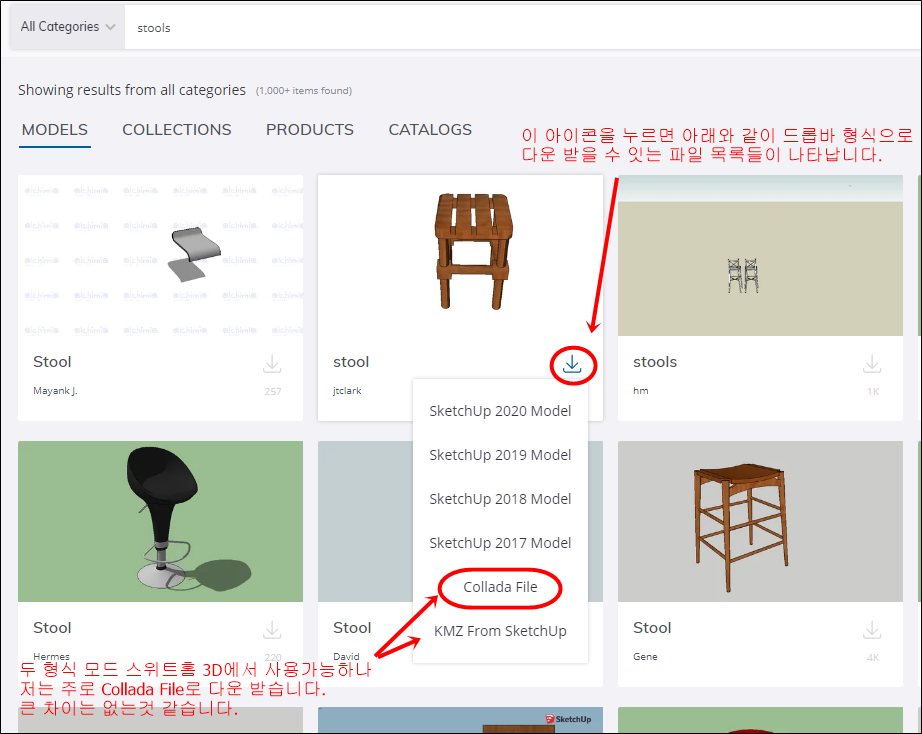Switch to the COLLECTIONS tab
Screen dimensions: 922x734
click(x=176, y=129)
